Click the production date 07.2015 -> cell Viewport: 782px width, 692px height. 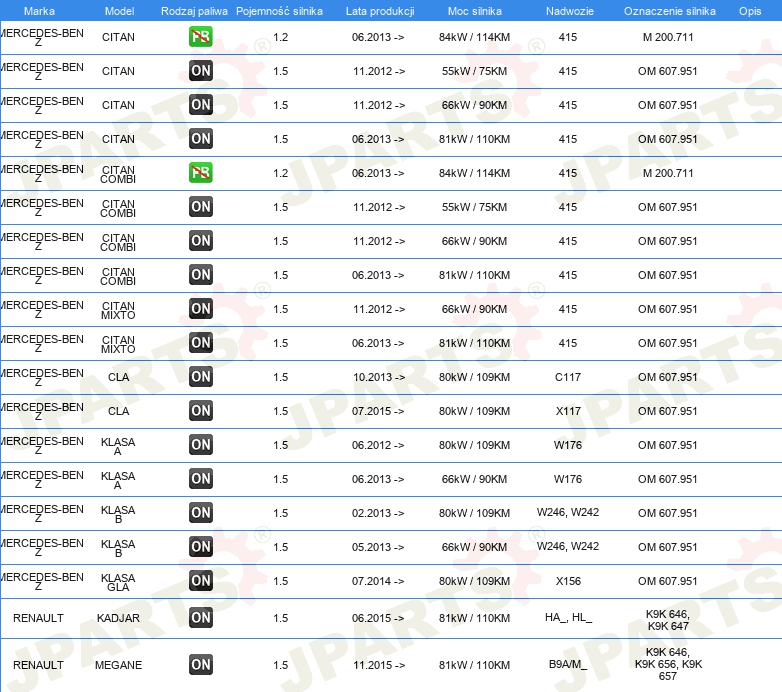(378, 411)
